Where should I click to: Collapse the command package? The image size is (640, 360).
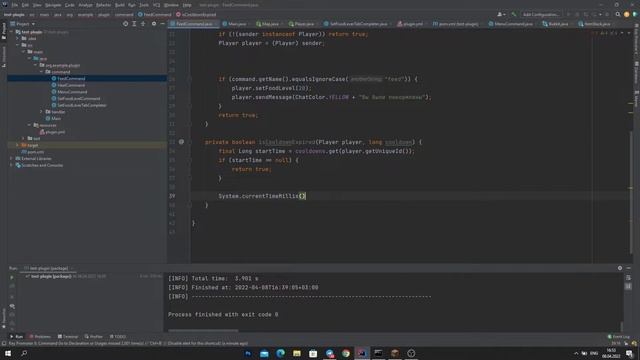(x=41, y=72)
